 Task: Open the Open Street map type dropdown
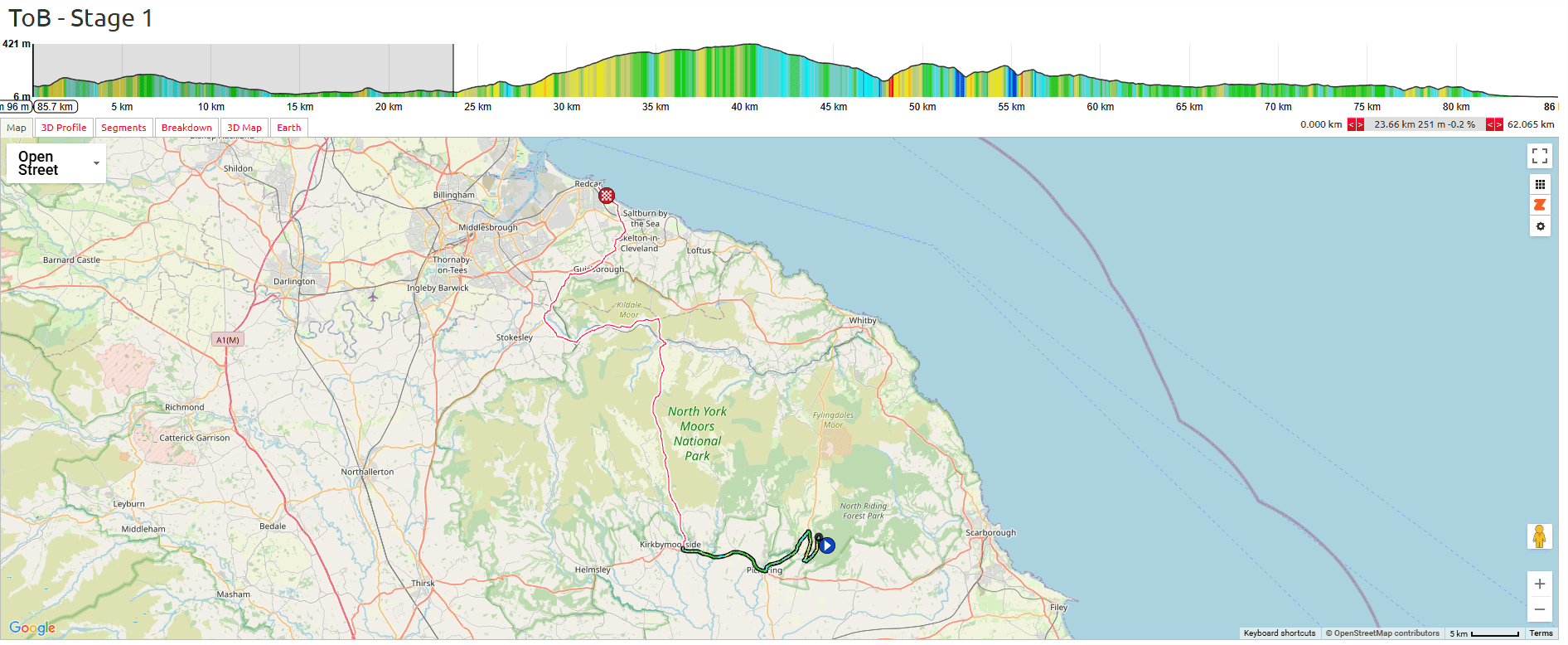(56, 163)
